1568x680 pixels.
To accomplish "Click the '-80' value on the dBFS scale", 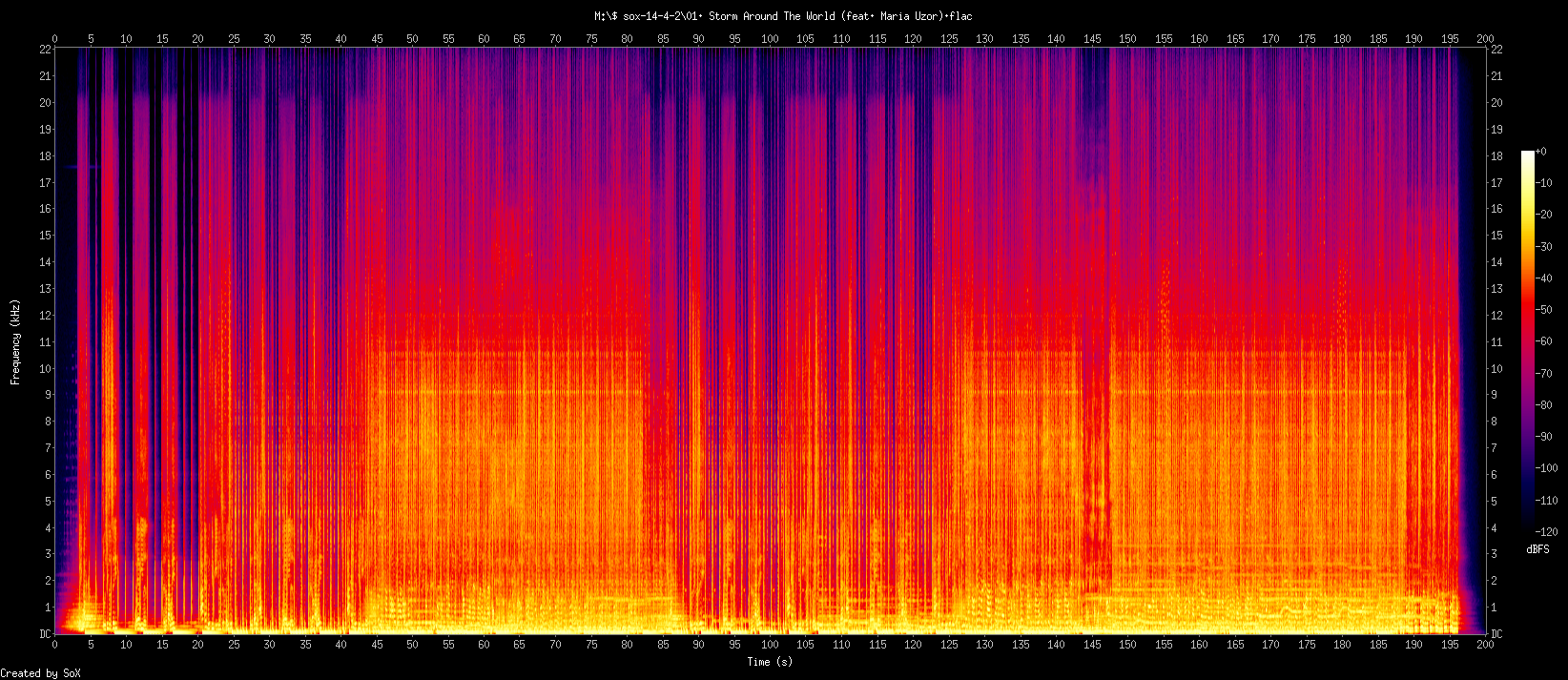I will 1544,405.
